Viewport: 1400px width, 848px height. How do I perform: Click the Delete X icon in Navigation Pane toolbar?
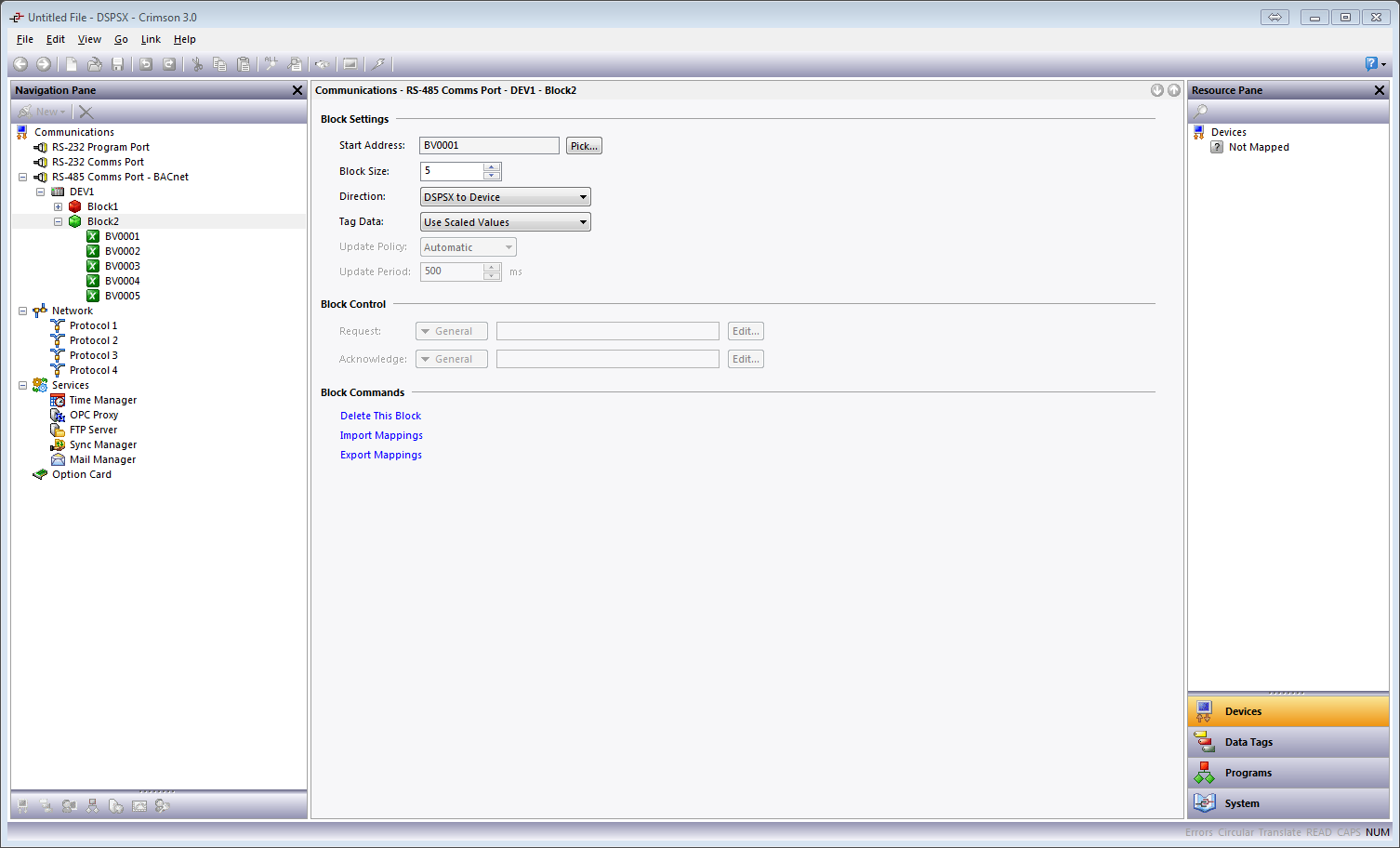coord(86,112)
